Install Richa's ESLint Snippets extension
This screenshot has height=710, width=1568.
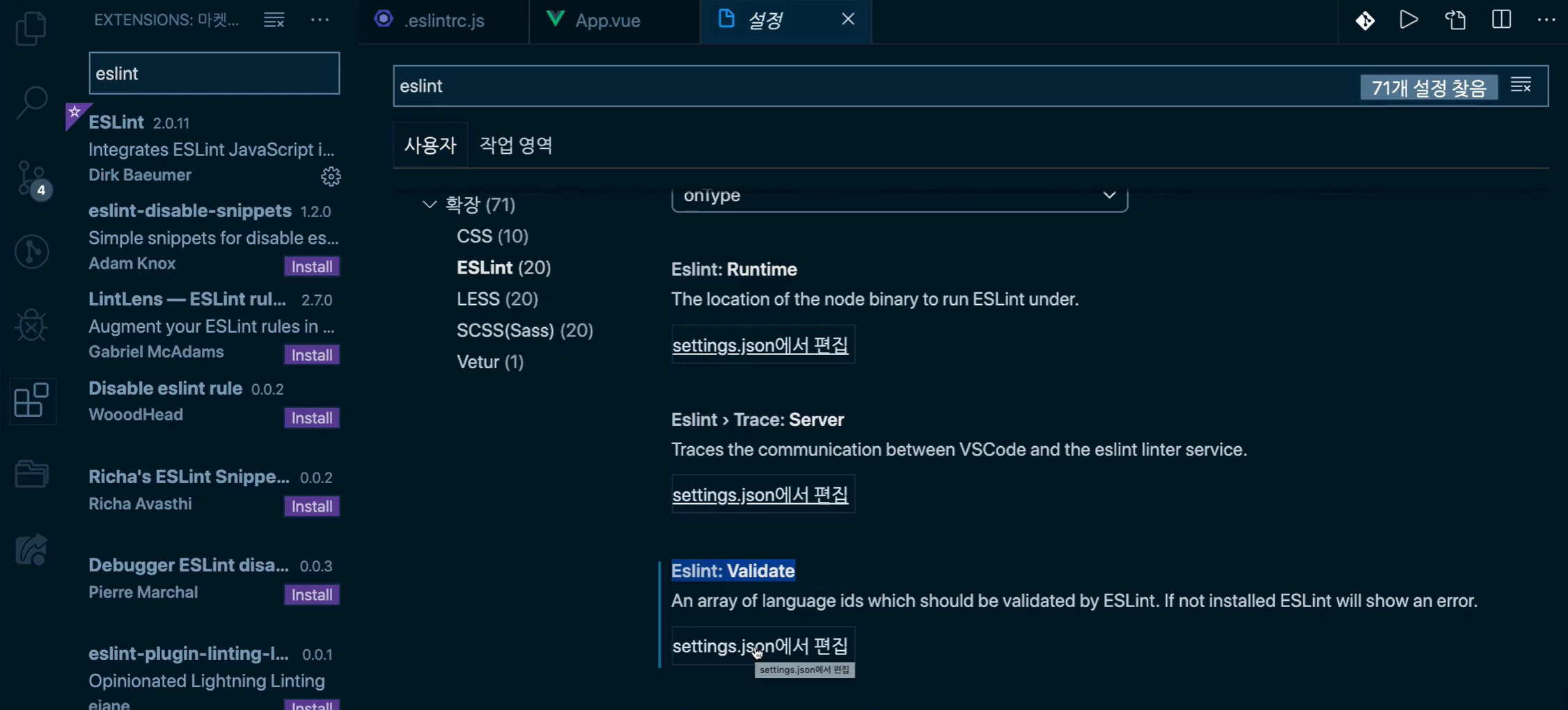point(312,506)
